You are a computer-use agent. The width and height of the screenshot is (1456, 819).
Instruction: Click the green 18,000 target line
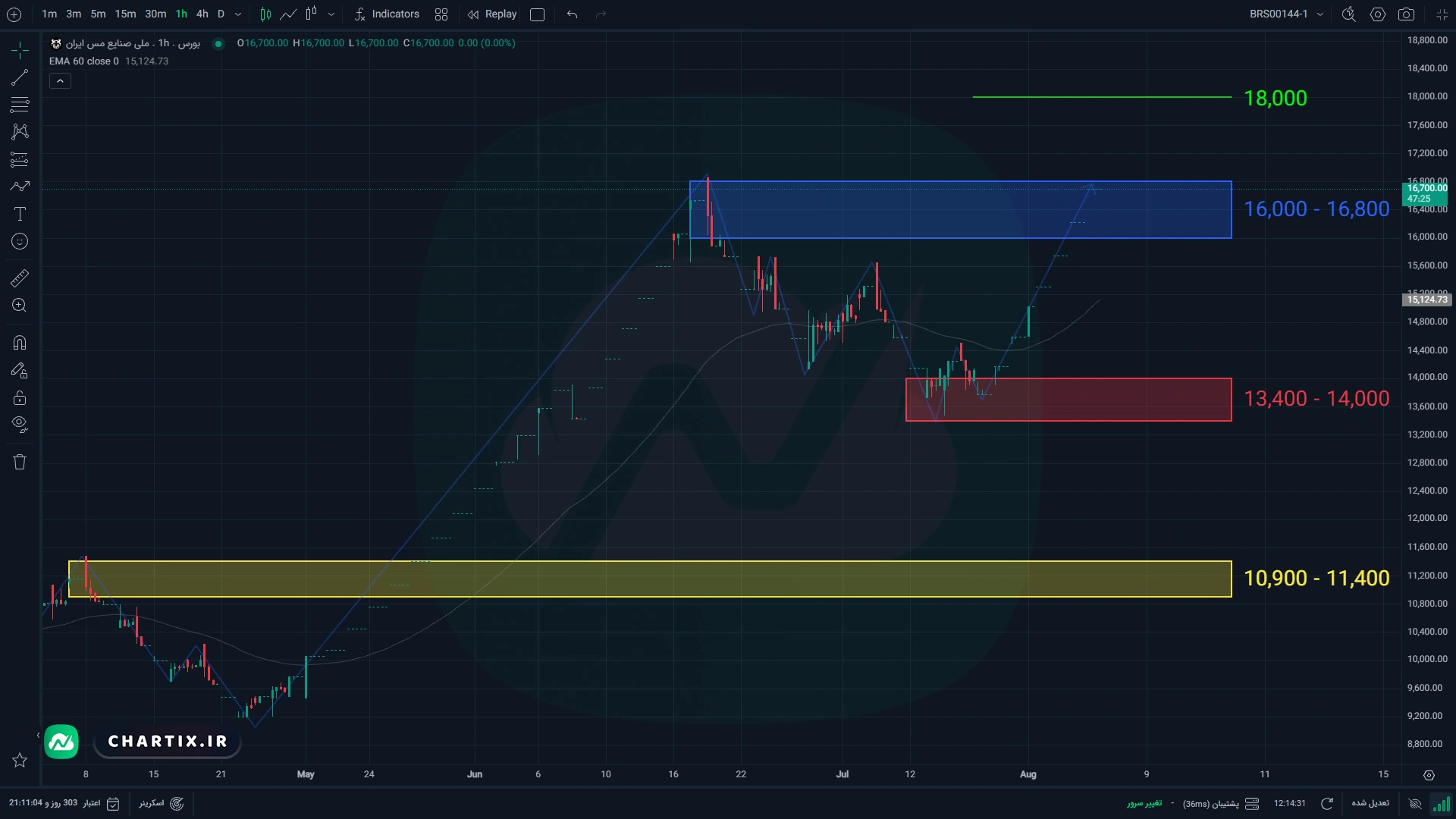point(1102,97)
